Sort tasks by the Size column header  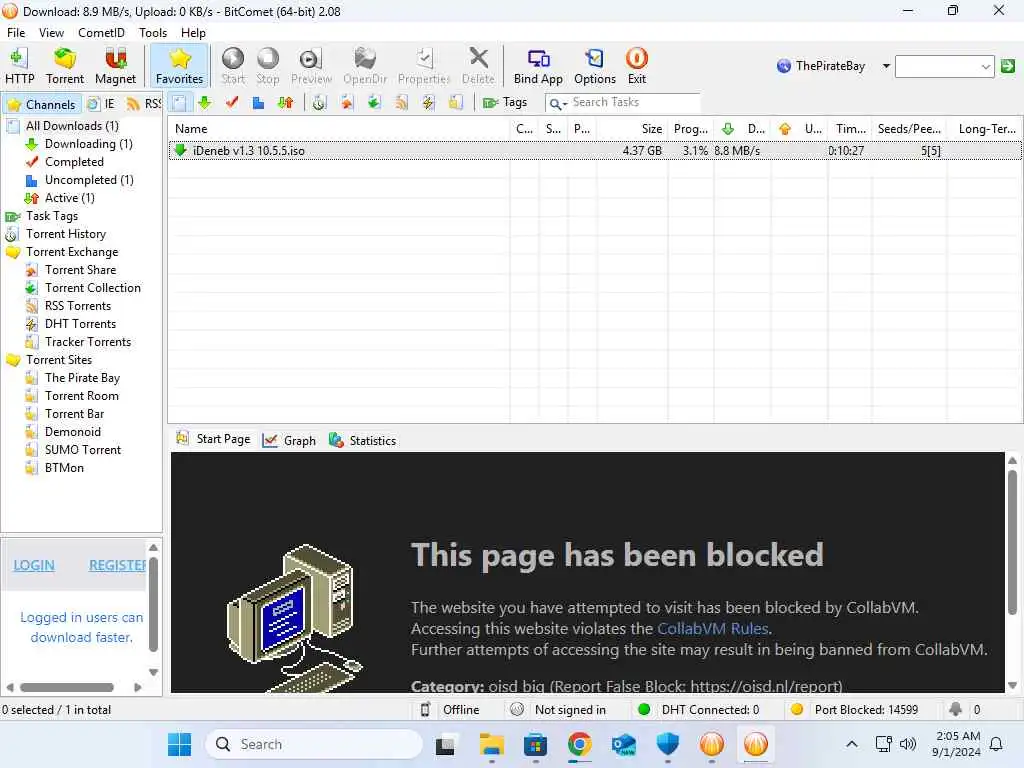(x=632, y=129)
